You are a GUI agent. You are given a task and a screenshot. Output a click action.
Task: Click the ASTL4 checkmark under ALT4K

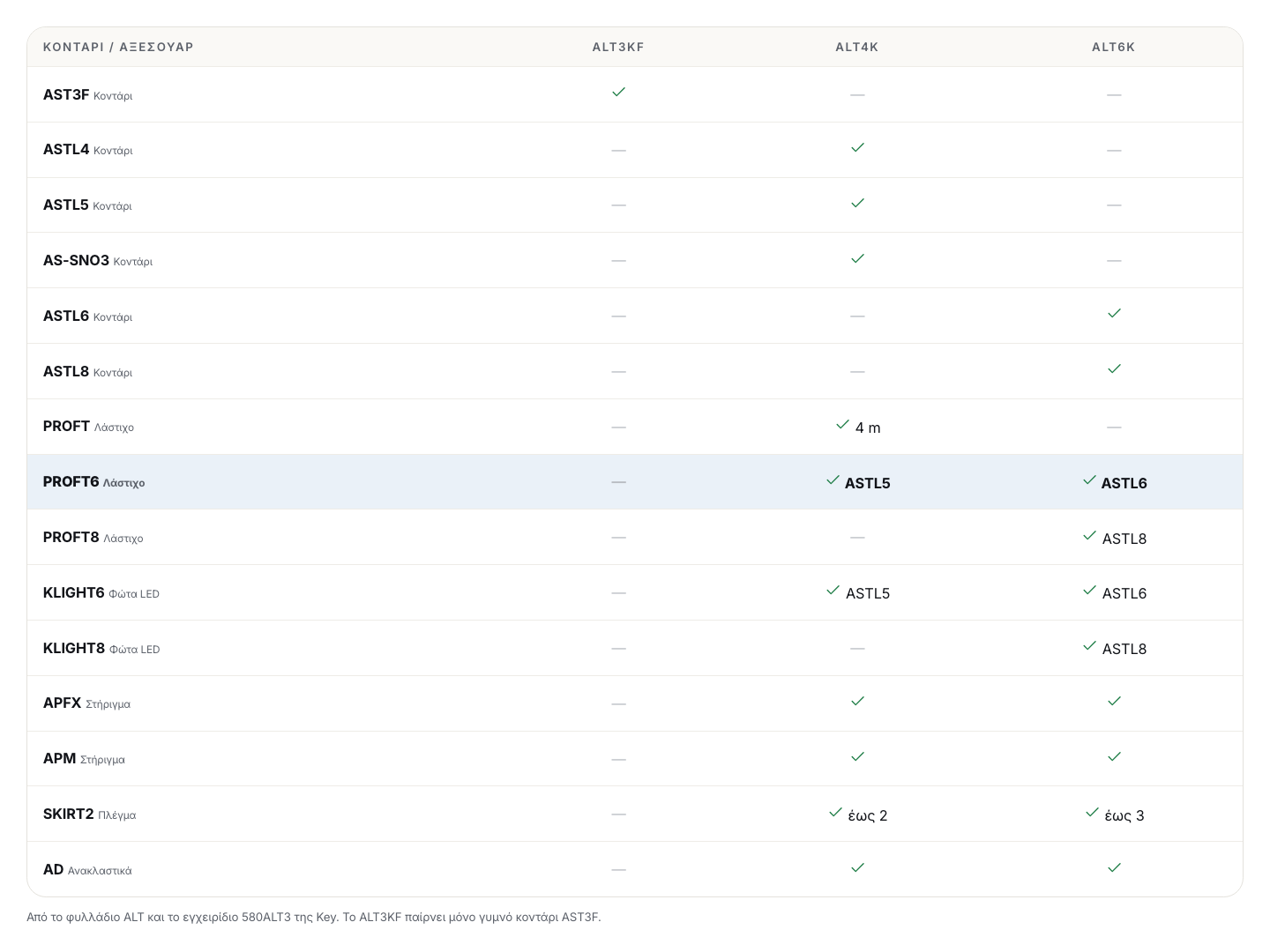click(857, 147)
